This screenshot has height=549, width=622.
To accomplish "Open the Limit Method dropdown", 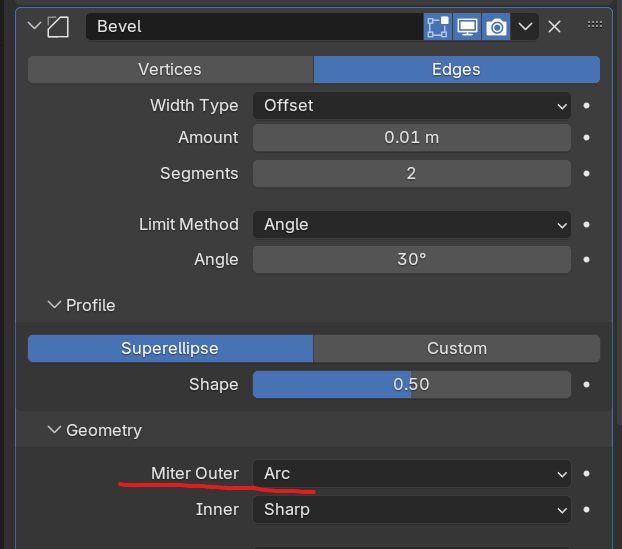I will [411, 225].
